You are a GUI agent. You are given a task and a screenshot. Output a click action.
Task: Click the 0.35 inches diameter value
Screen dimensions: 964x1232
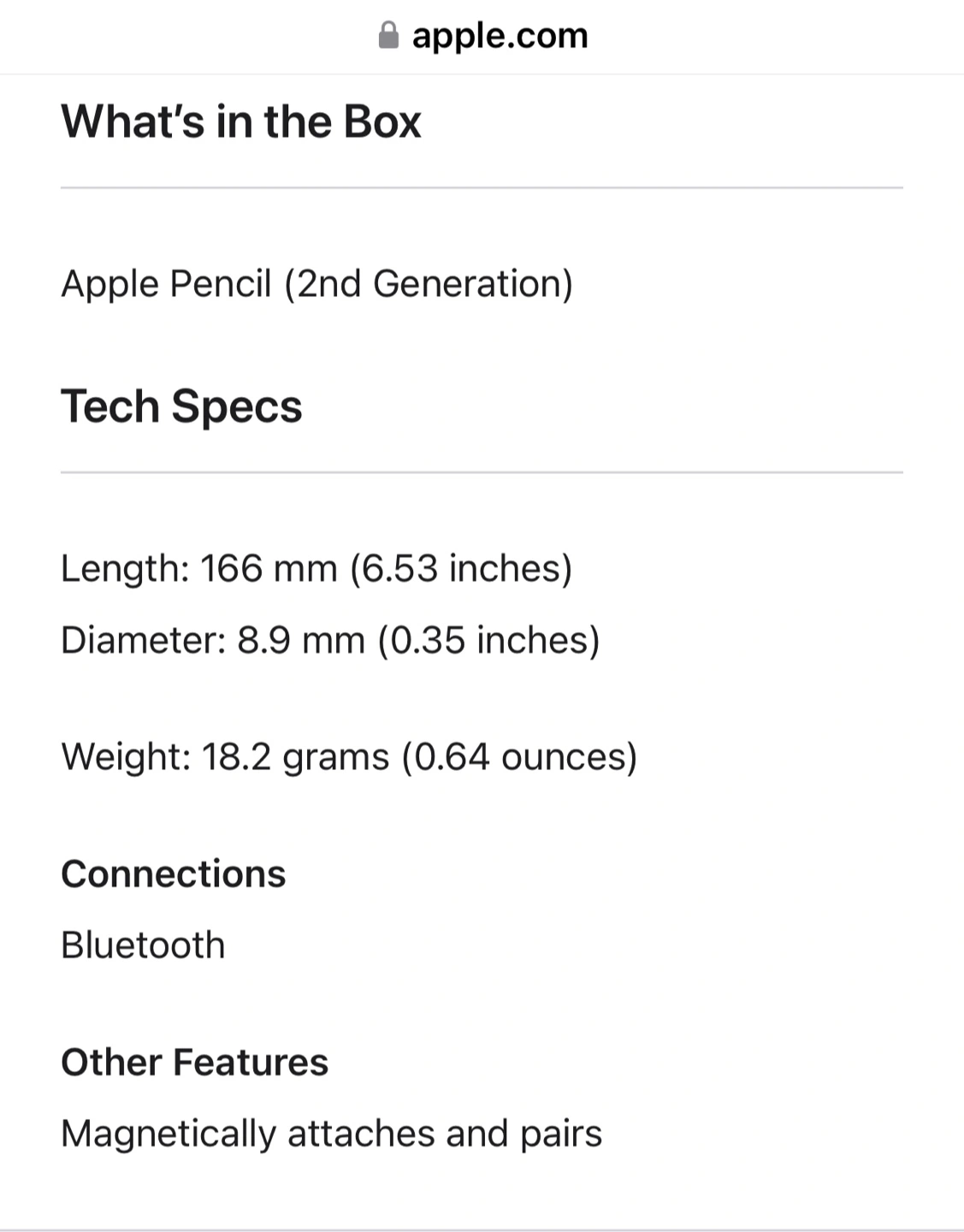point(489,640)
